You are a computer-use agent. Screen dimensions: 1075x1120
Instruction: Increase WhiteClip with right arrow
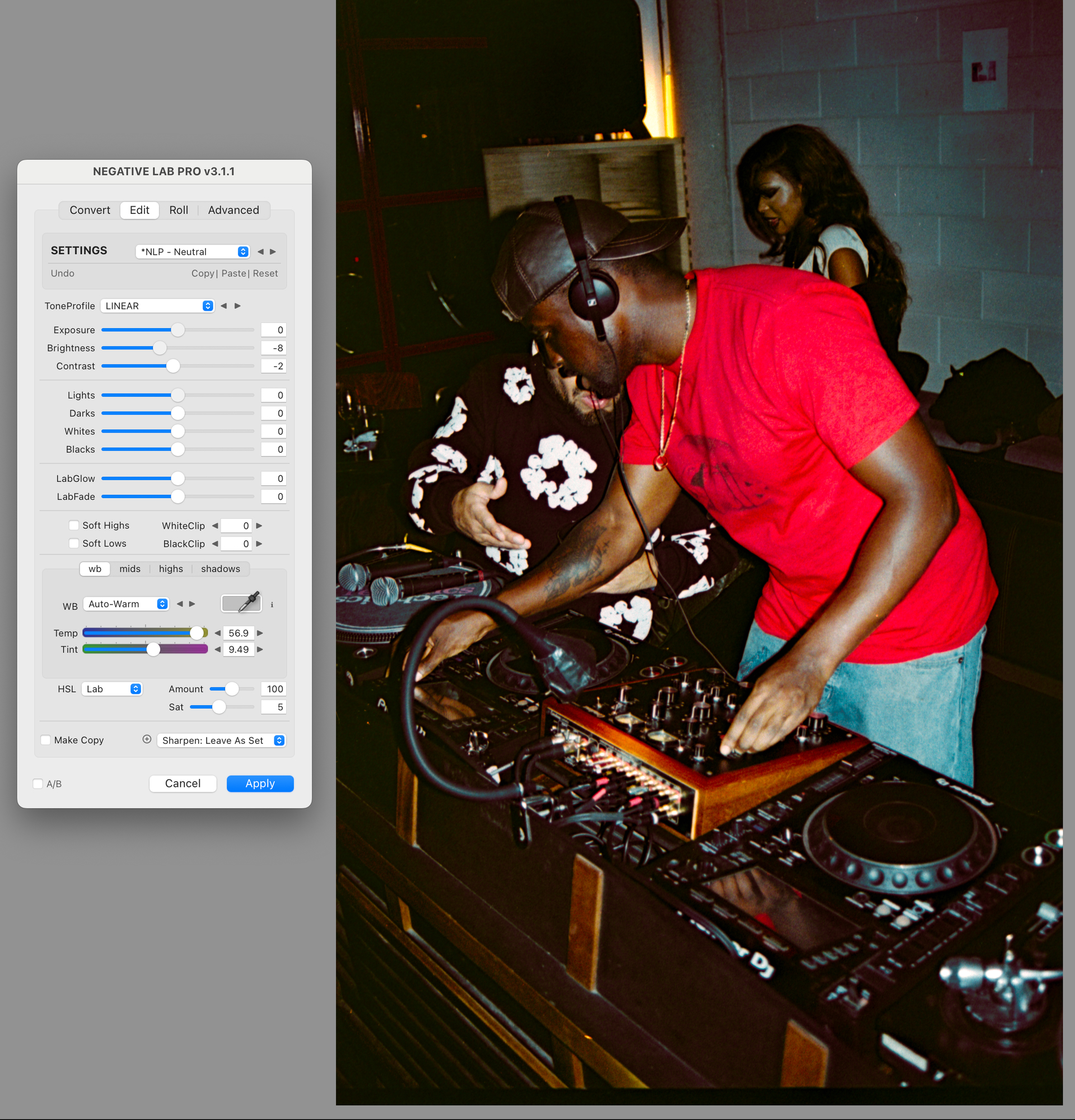259,526
